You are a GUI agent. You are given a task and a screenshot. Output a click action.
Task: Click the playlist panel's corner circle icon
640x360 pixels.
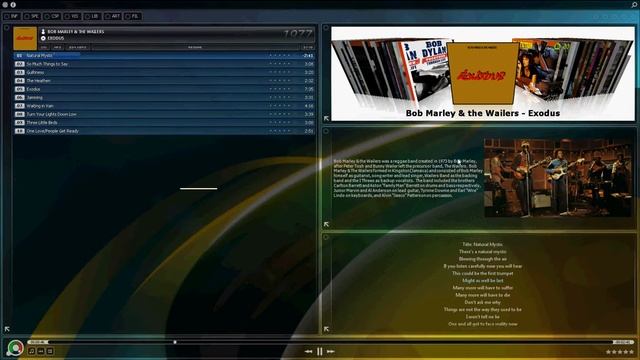[7, 28]
